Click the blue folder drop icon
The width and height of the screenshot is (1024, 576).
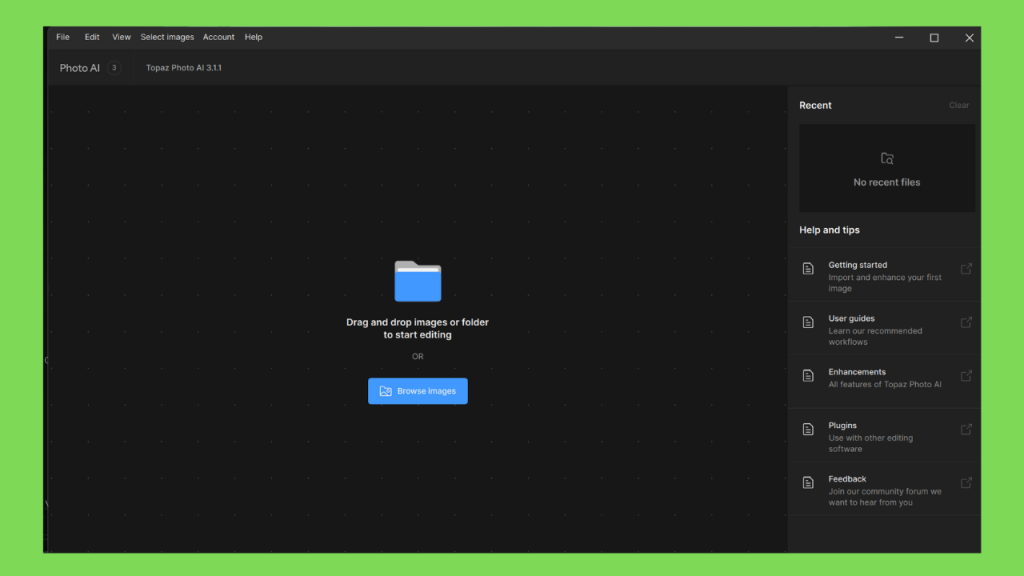point(417,281)
